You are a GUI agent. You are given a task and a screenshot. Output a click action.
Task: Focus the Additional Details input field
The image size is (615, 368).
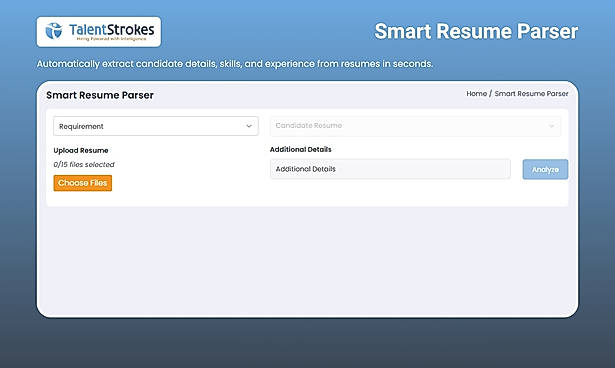(390, 169)
